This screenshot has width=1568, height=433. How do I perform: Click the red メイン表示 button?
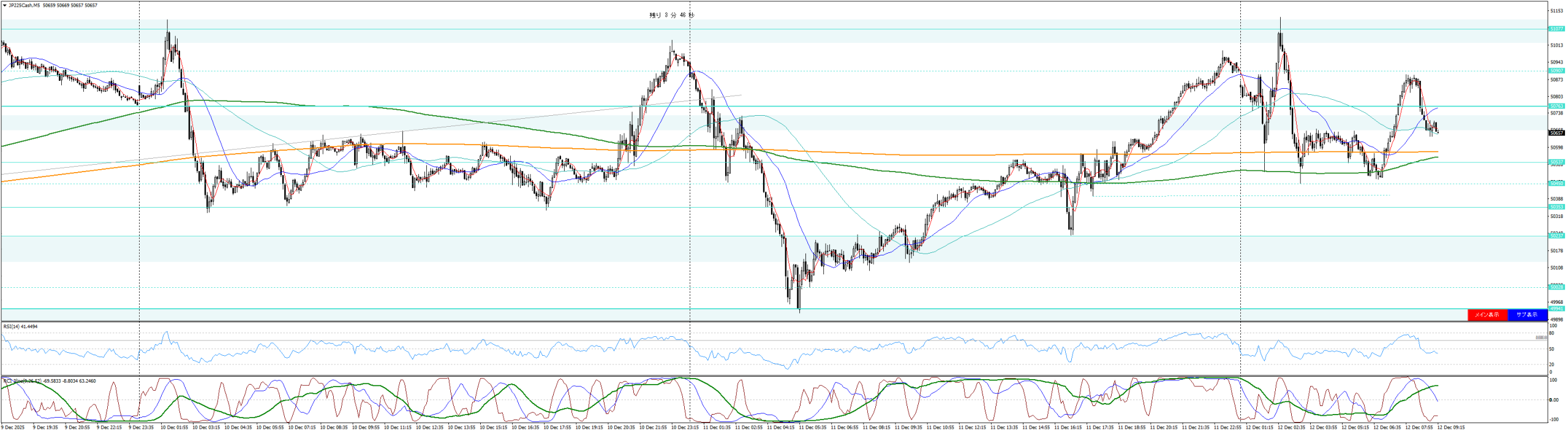pos(1487,315)
